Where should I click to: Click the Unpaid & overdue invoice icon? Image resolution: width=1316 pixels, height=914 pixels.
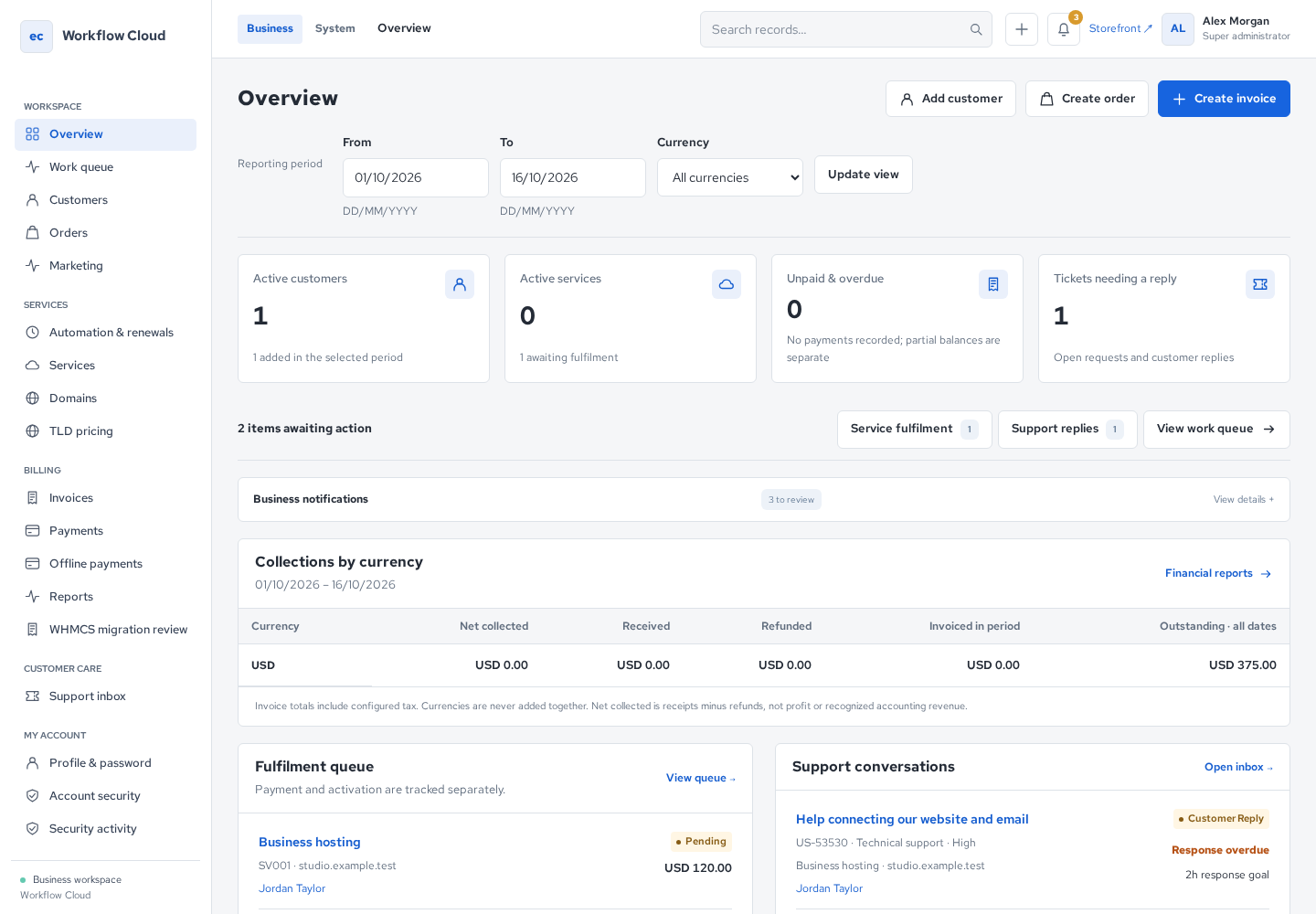(993, 284)
